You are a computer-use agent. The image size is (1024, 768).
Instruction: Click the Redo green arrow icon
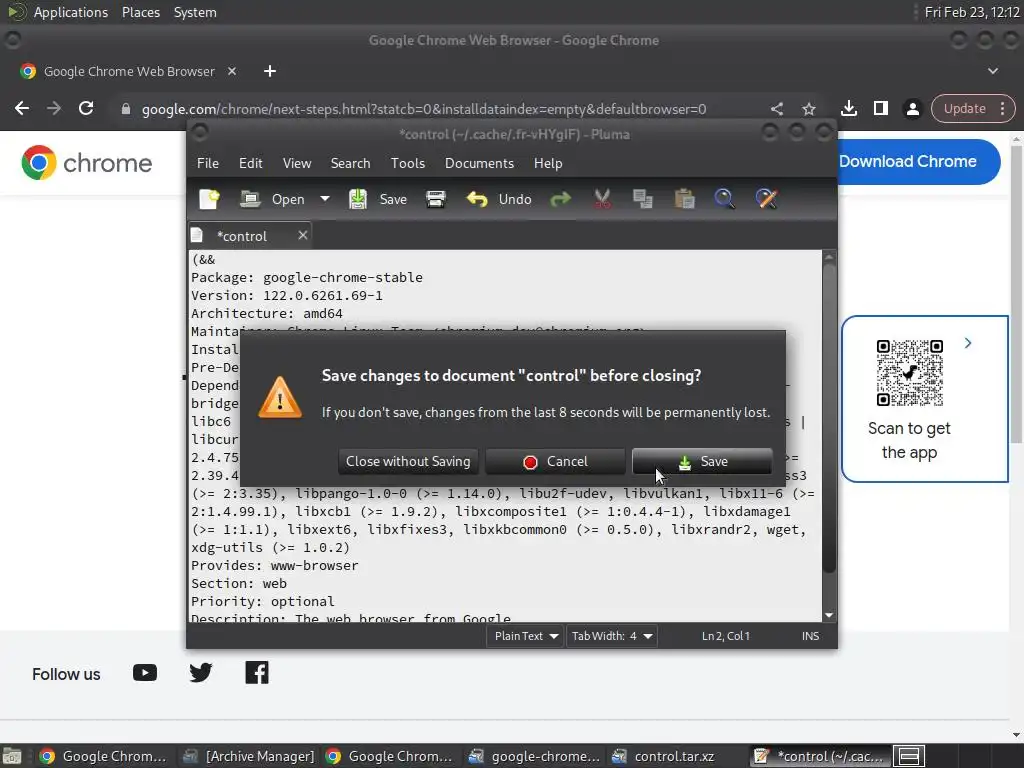pyautogui.click(x=560, y=199)
